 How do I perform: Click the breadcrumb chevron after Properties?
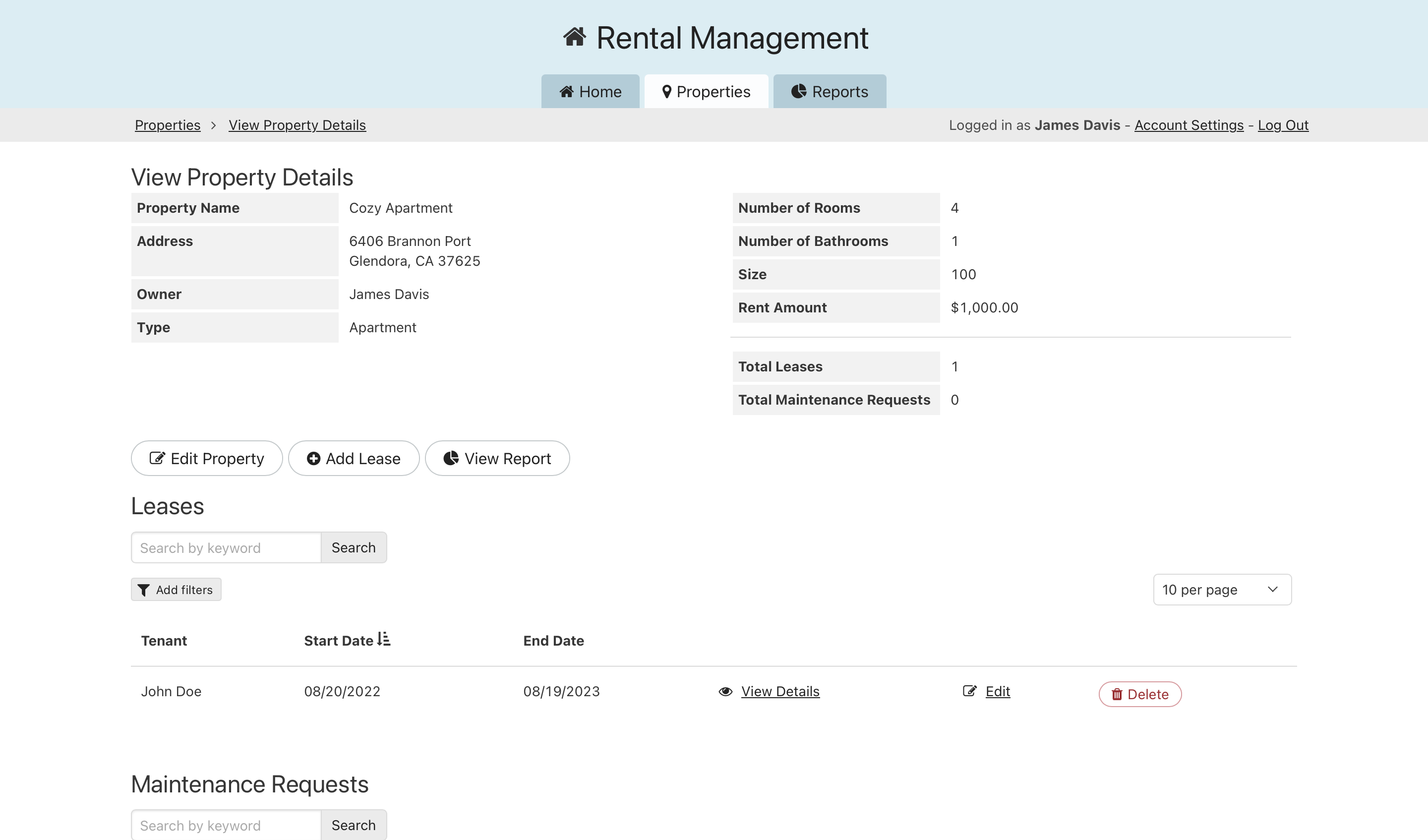pos(214,125)
